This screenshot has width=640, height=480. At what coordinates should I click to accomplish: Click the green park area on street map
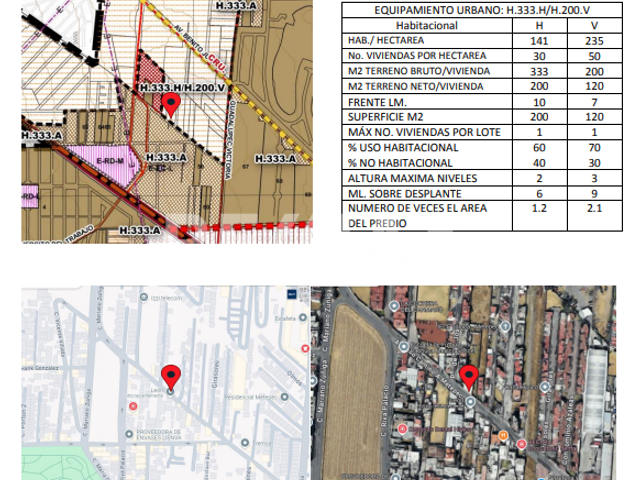tap(57, 463)
